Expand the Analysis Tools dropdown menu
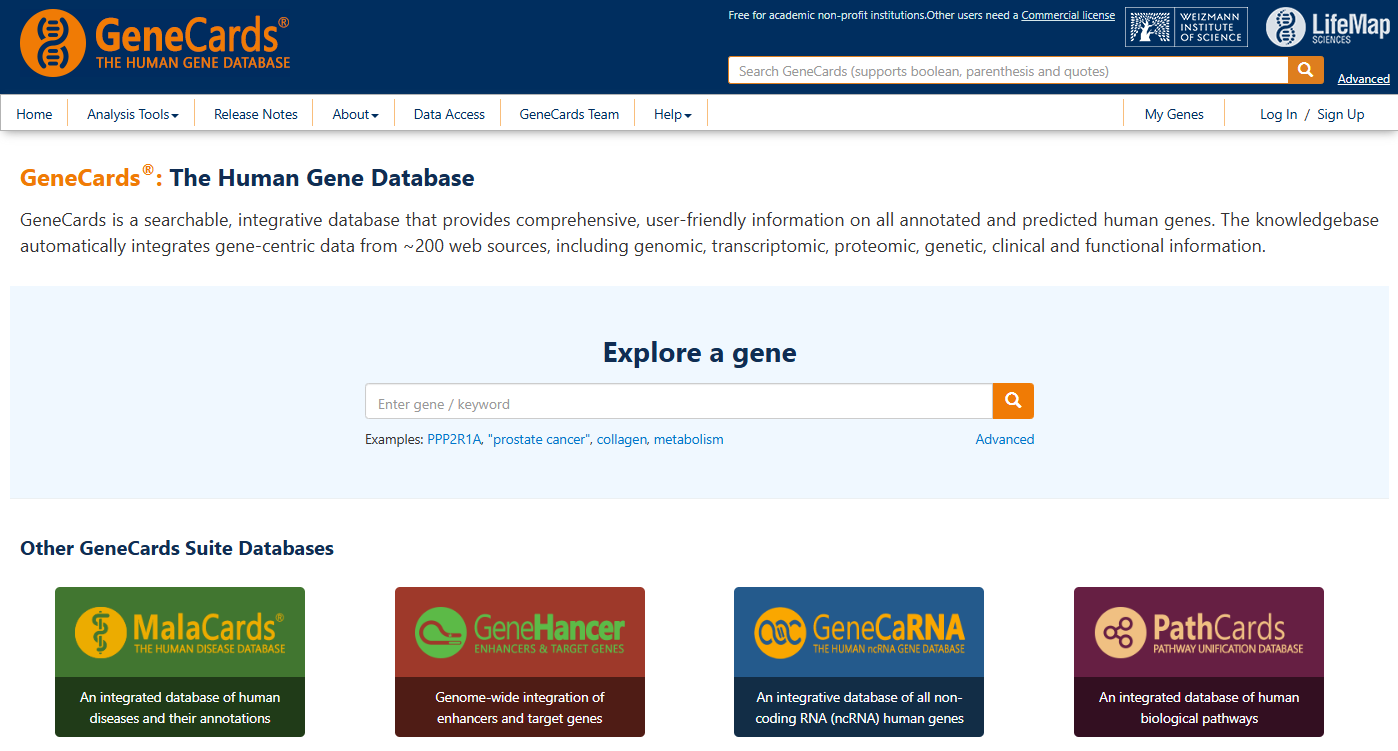This screenshot has width=1398, height=751. (132, 114)
